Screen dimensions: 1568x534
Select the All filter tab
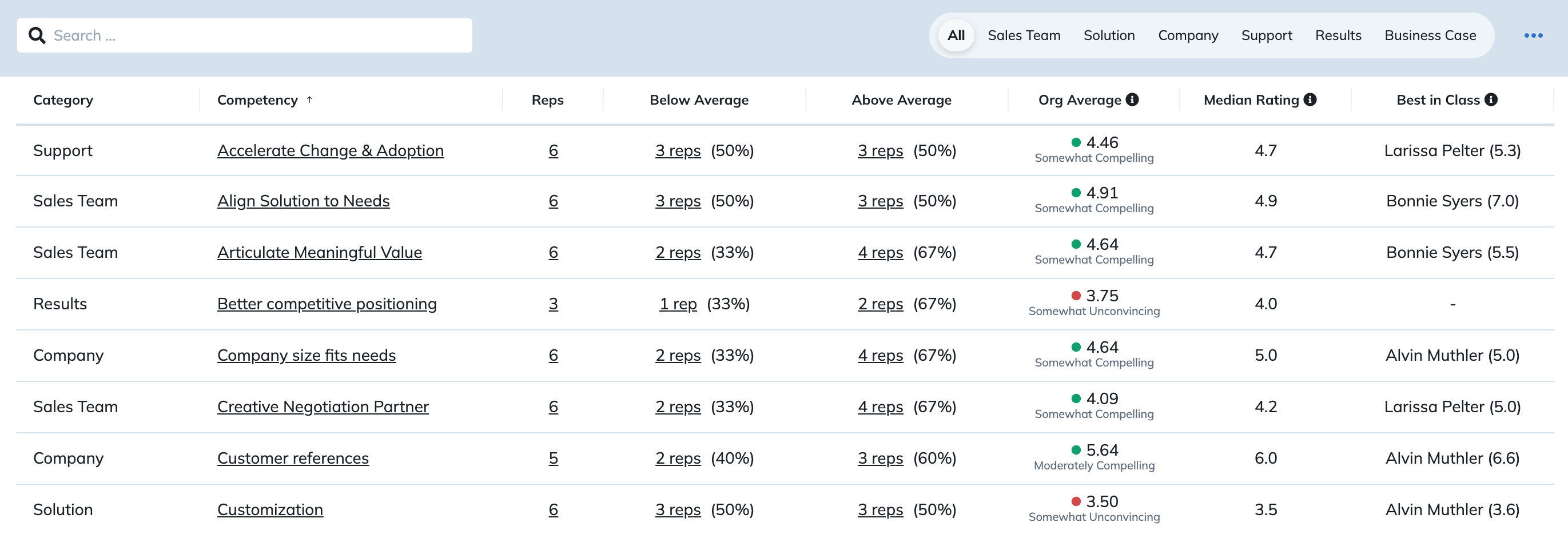[956, 35]
